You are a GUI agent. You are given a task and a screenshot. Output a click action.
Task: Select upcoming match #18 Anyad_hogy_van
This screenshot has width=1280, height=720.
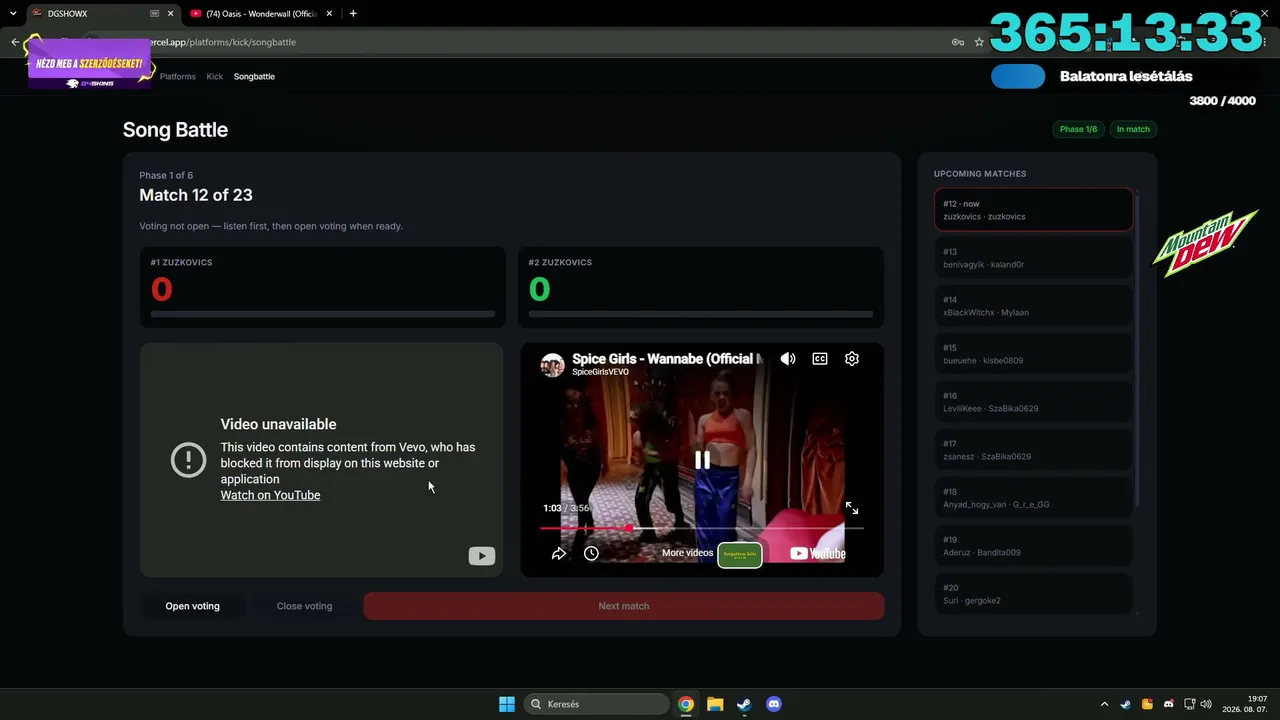[1034, 498]
